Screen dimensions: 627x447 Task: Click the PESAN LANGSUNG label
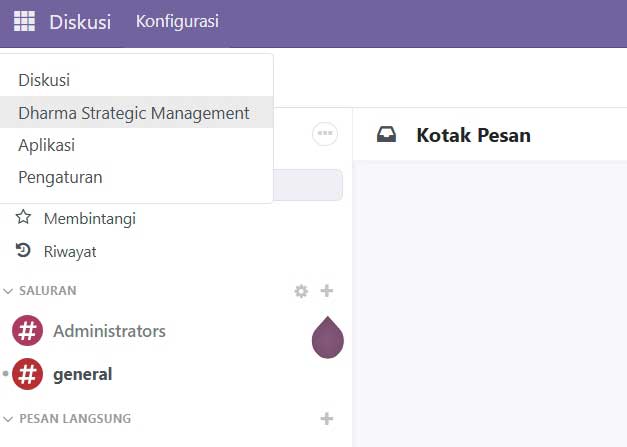coord(75,419)
